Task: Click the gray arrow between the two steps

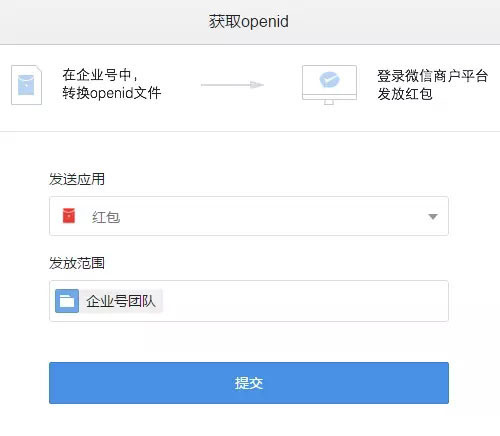Action: click(232, 85)
